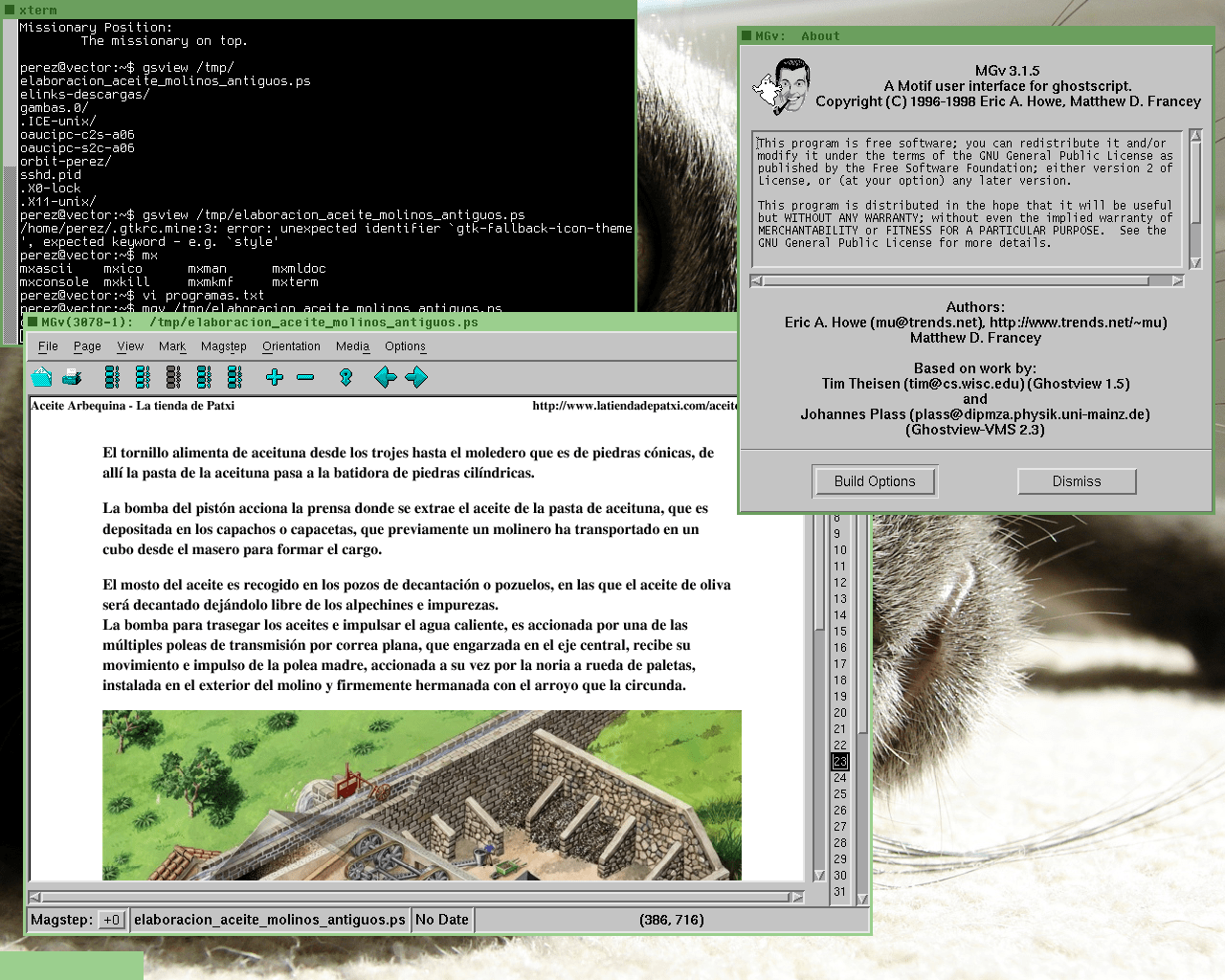This screenshot has height=980, width=1225.
Task: Click the Build Options button
Action: [875, 481]
